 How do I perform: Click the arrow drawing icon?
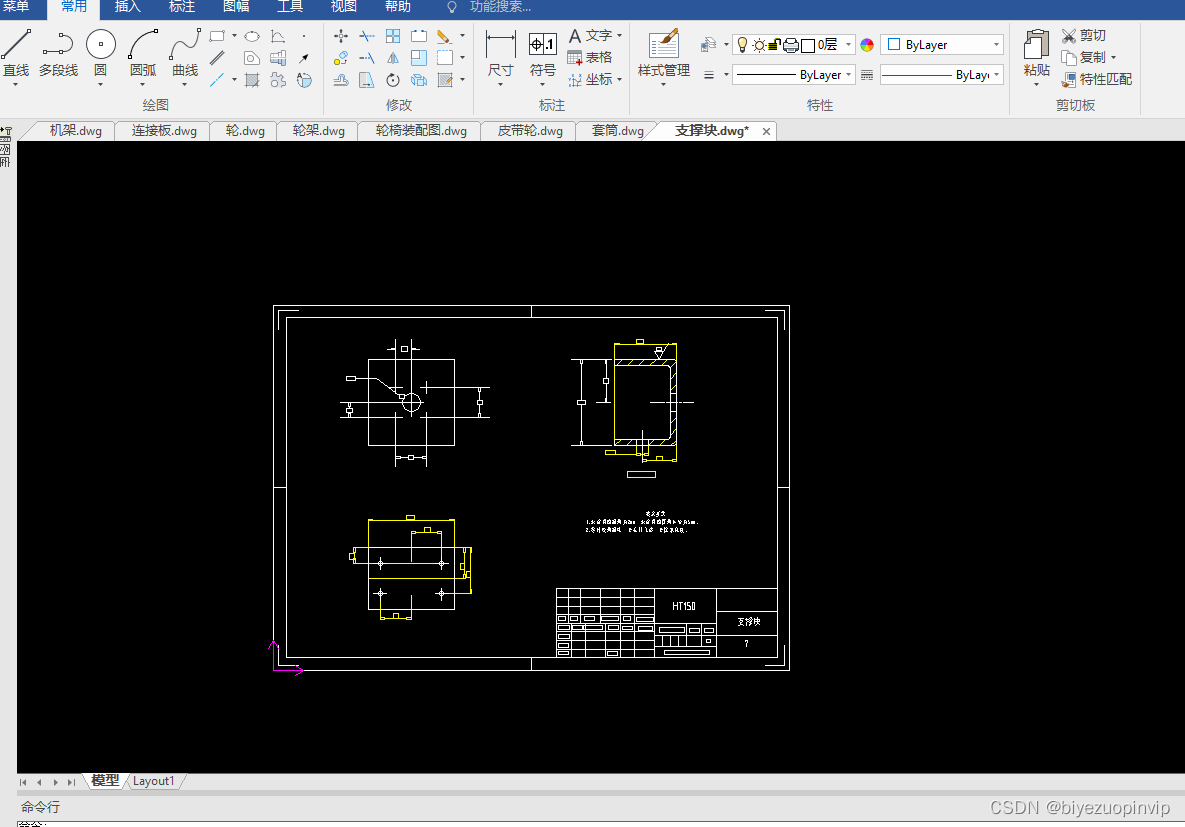pyautogui.click(x=304, y=57)
